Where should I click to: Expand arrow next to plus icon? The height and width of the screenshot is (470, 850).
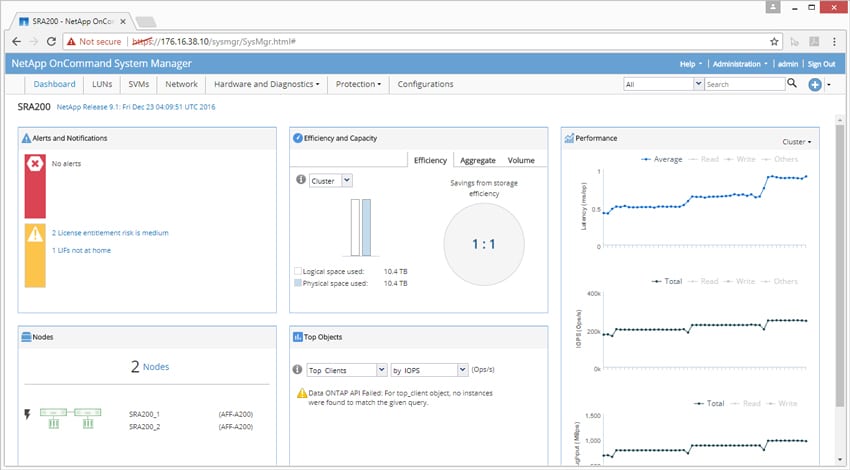pos(829,85)
